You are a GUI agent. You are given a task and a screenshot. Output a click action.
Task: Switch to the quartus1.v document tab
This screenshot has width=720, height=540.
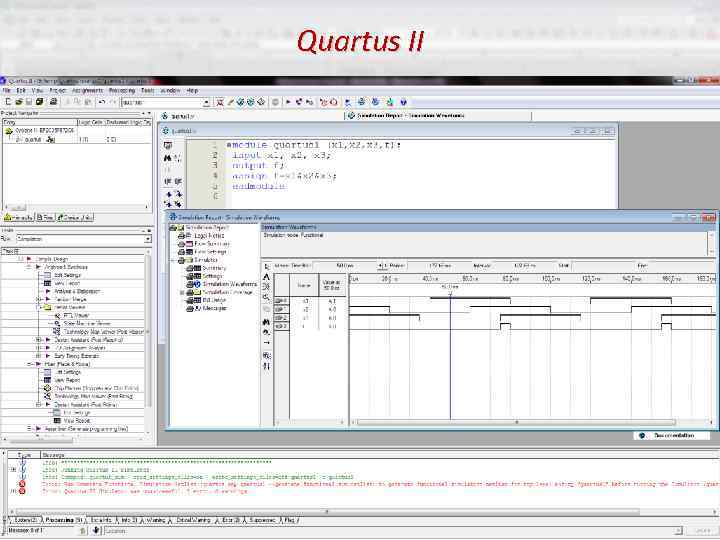point(179,116)
